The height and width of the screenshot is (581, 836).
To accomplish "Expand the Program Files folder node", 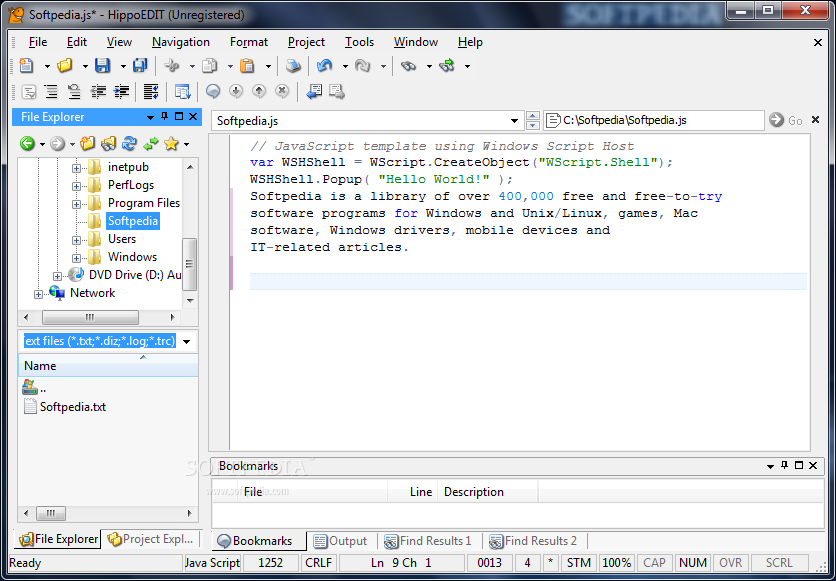I will pyautogui.click(x=76, y=204).
